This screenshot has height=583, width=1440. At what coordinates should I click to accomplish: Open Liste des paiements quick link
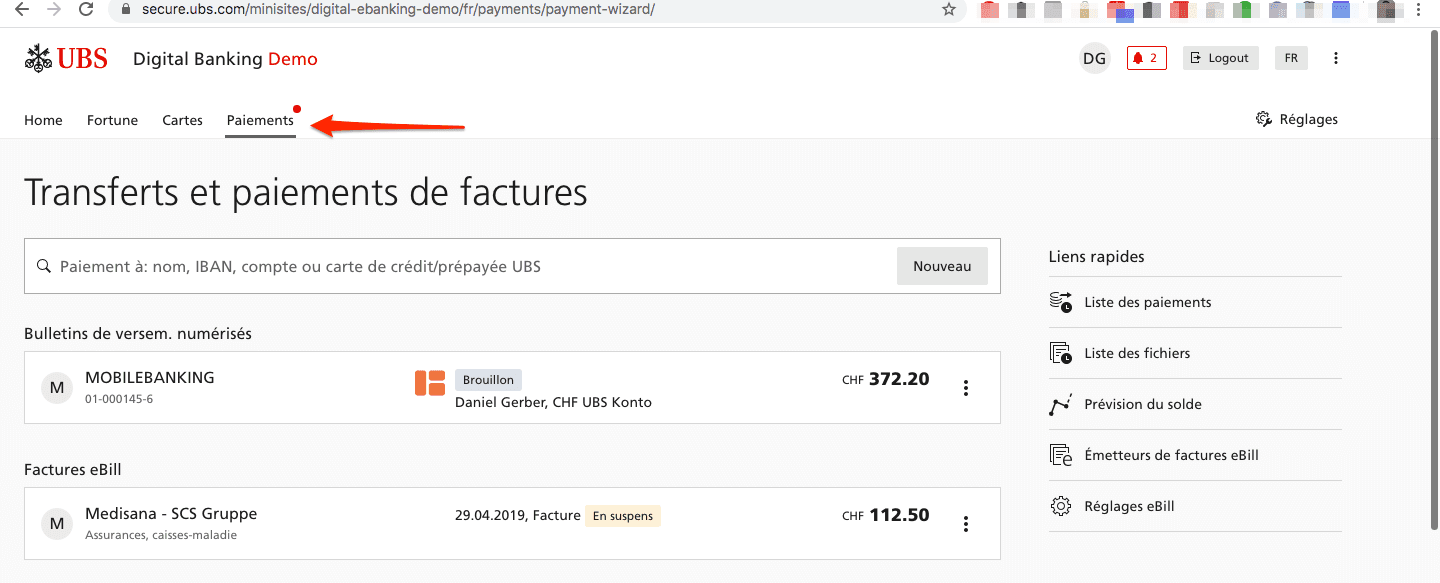(x=1148, y=302)
